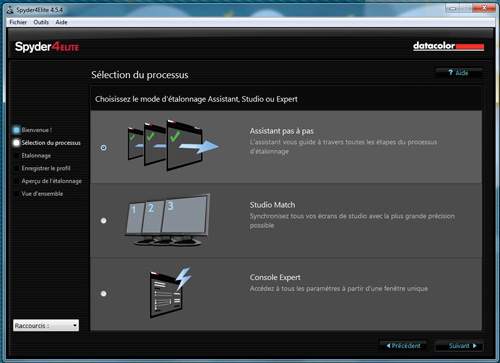Select the Etalonnage step in sidebar
Viewport: 500px width, 363px height.
pos(32,156)
